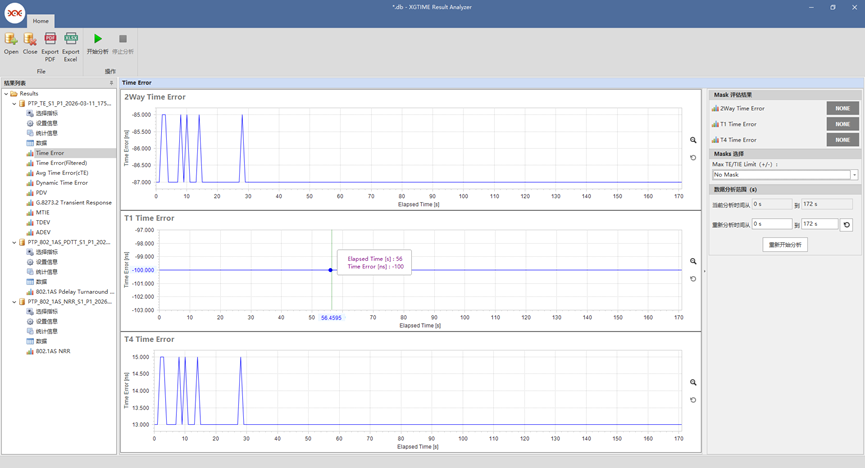Collapse the Results root node

click(6, 94)
